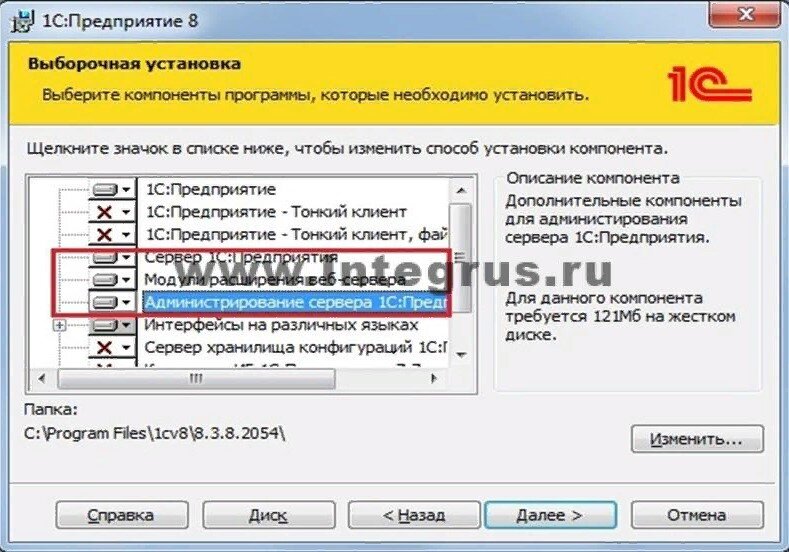Click the vertical scrollbar down arrow
The height and width of the screenshot is (552, 789).
[x=461, y=355]
